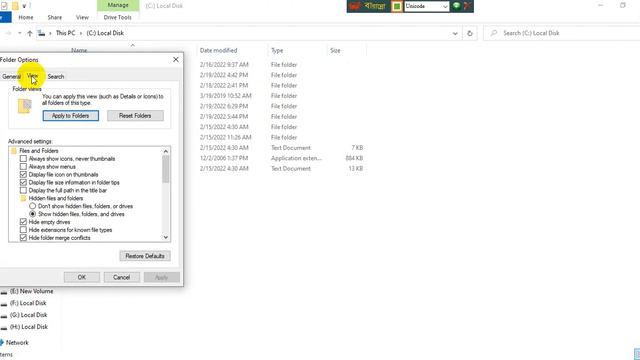Image resolution: width=640 pixels, height=360 pixels.
Task: Click the Properties checkmark icon in quick access toolbar
Action: 4,6
